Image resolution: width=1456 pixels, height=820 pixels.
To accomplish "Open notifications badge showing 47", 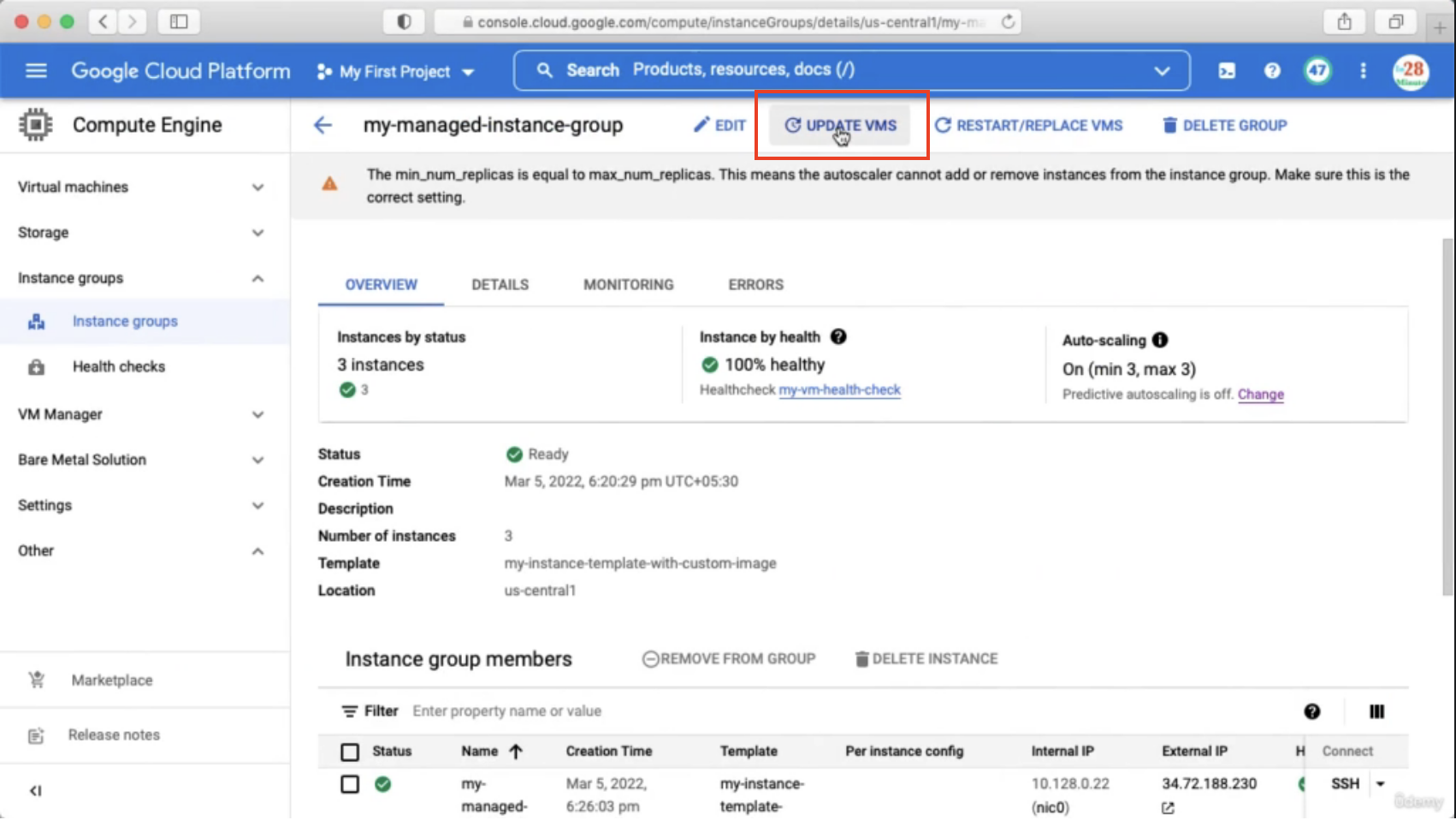I will [x=1317, y=71].
